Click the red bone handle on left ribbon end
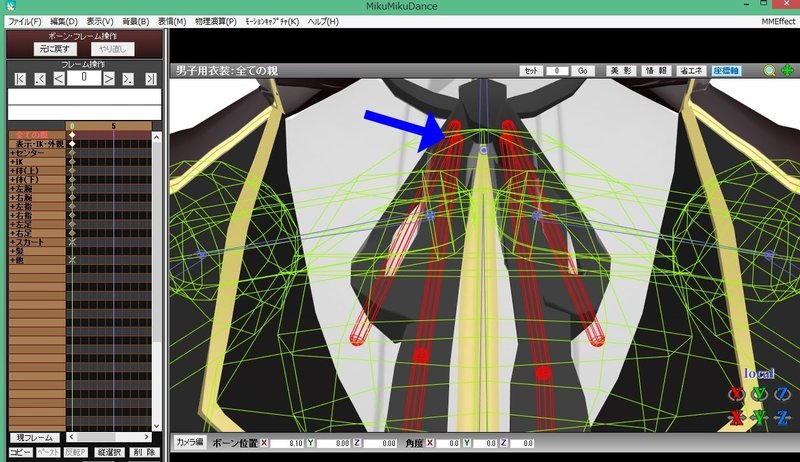Viewport: 800px width, 462px height. click(x=357, y=338)
